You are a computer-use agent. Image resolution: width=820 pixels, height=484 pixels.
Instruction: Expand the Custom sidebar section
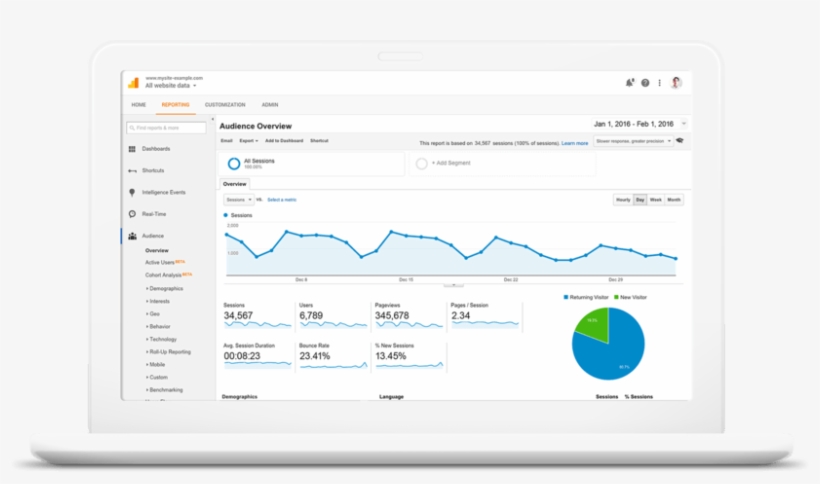[156, 377]
